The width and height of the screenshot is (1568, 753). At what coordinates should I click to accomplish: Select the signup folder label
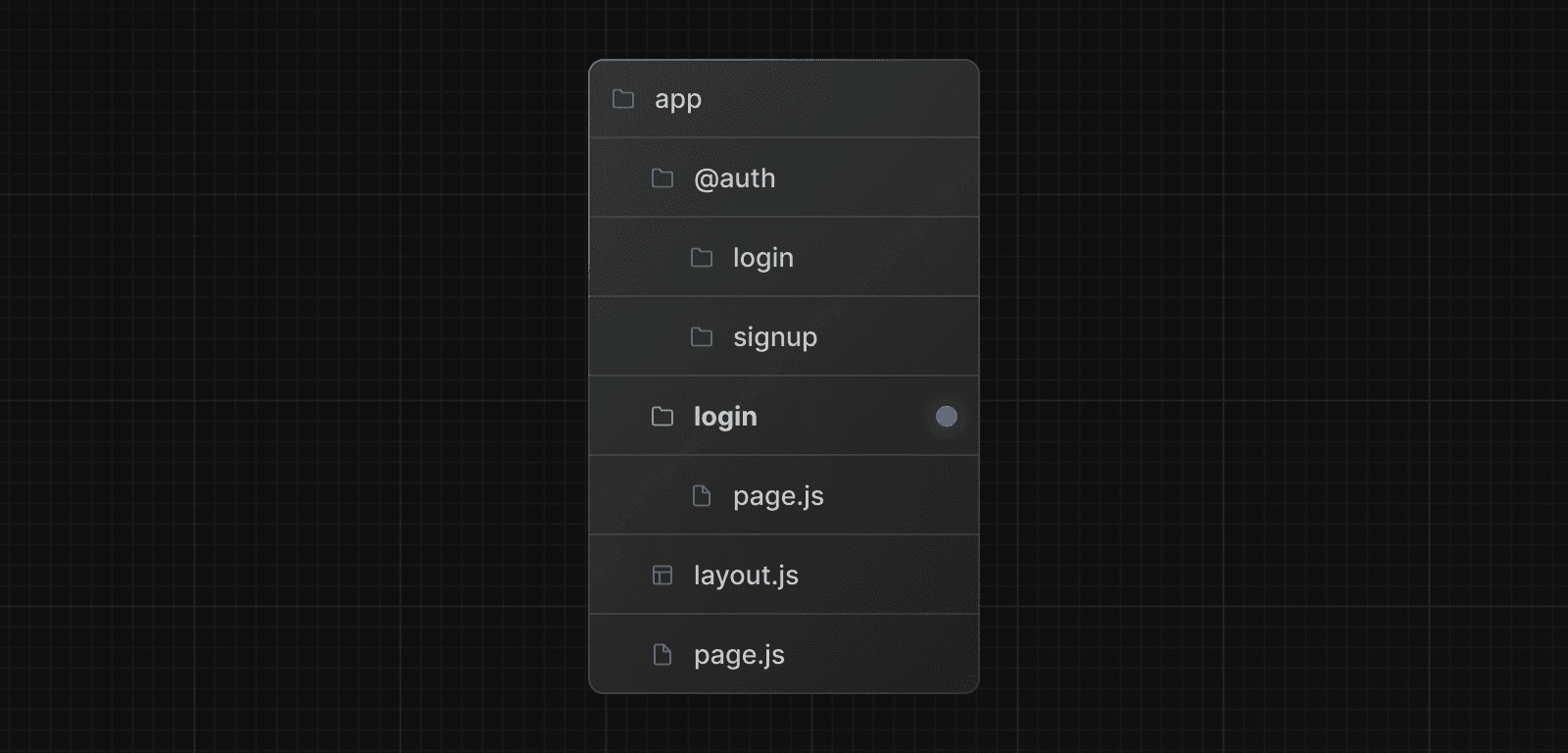775,337
